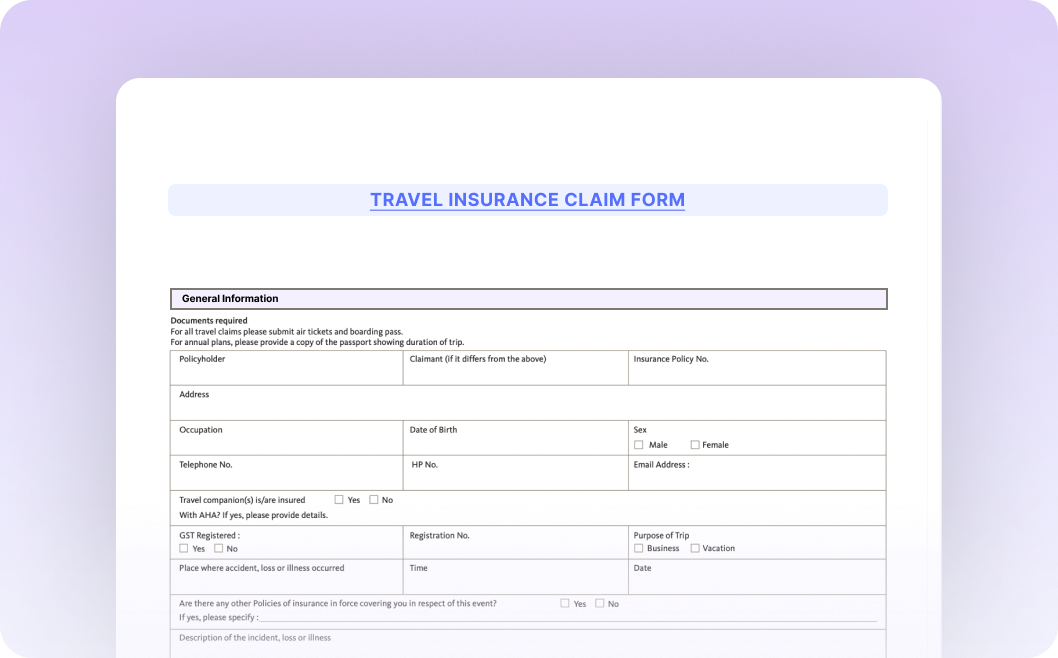This screenshot has height=658, width=1058.
Task: Check No for other insurance policies in force
Action: [x=600, y=603]
